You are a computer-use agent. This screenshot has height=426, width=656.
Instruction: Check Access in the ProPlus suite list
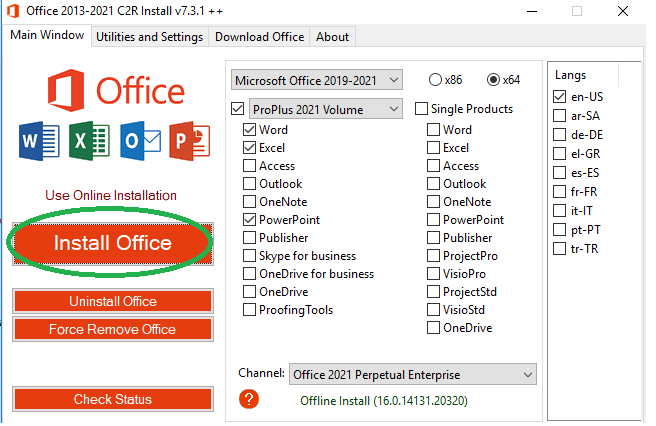(x=249, y=166)
